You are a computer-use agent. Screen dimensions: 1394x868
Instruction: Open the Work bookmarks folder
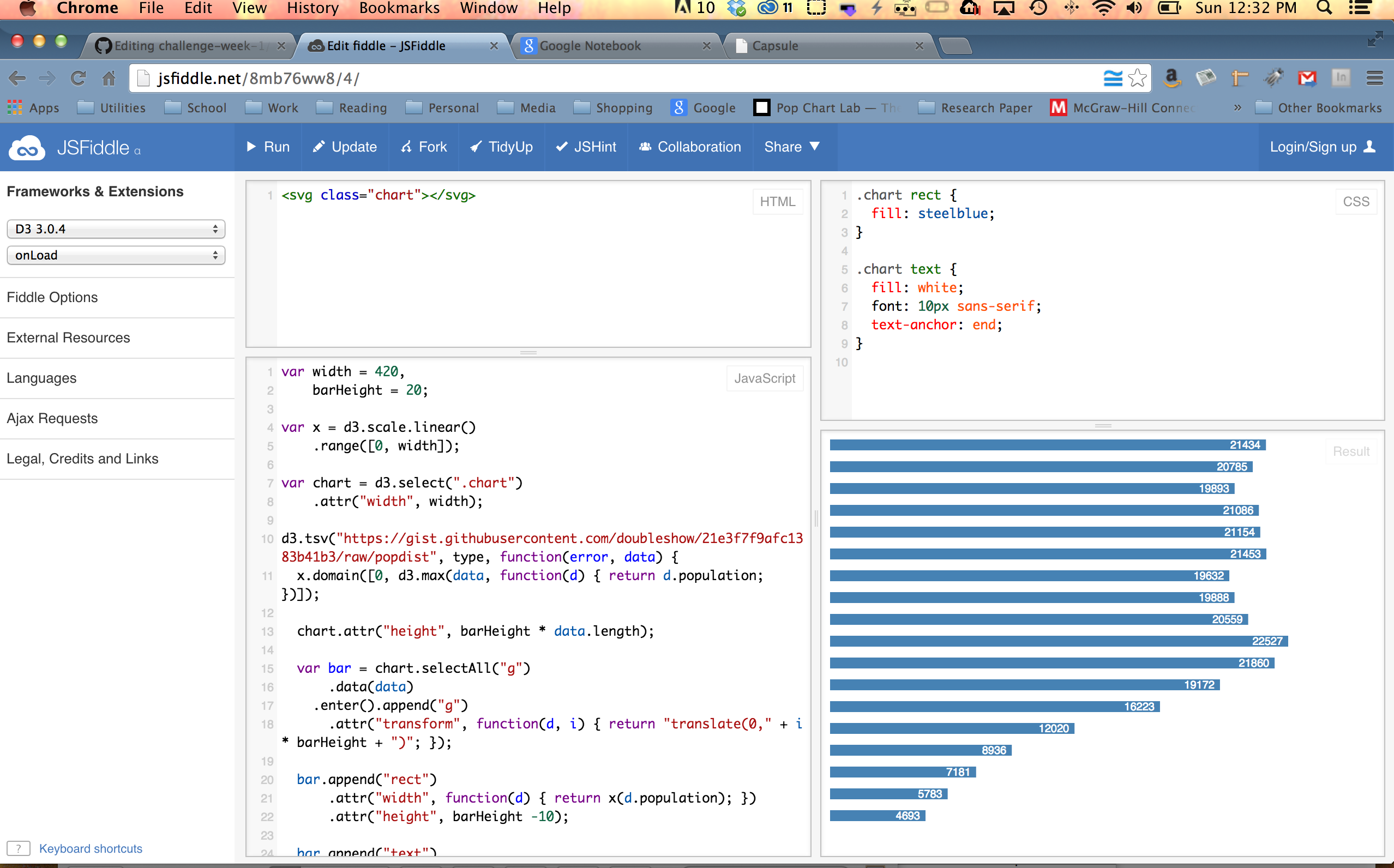click(x=272, y=108)
